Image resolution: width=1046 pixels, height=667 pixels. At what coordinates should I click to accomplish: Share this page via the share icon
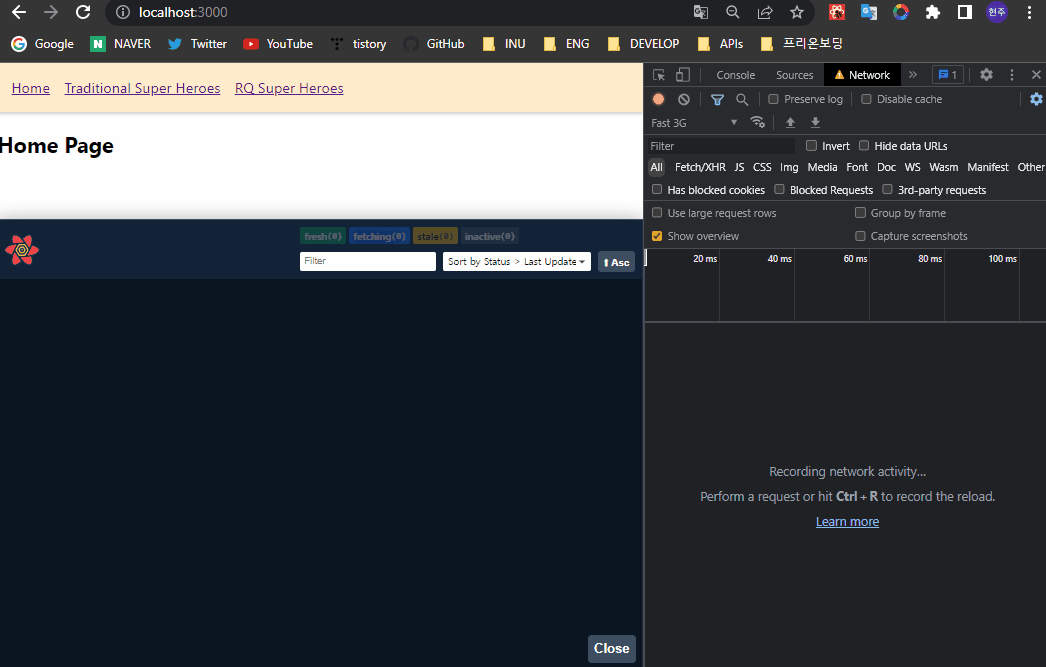(x=764, y=12)
